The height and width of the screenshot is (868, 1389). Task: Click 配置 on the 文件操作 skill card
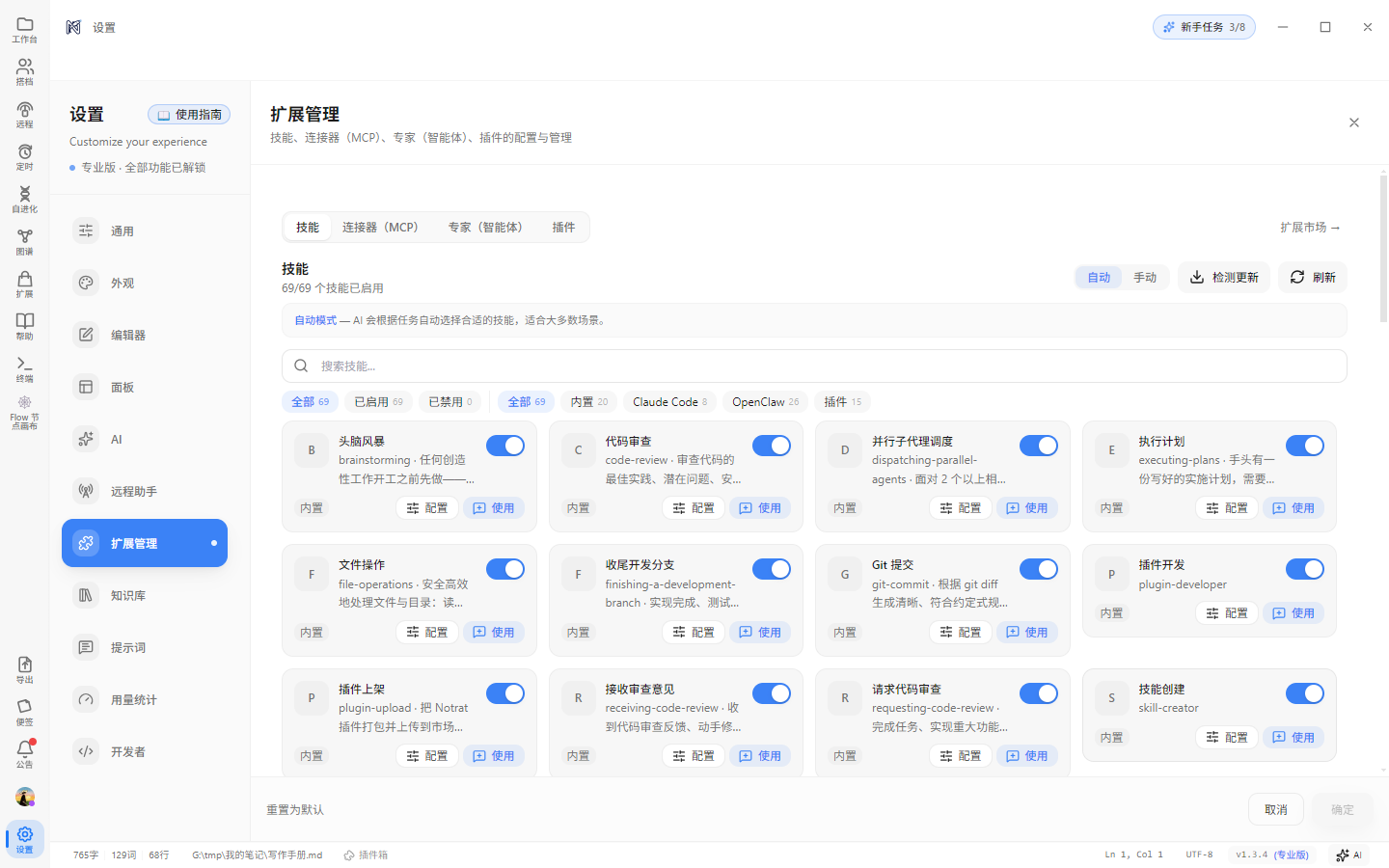[x=427, y=633]
